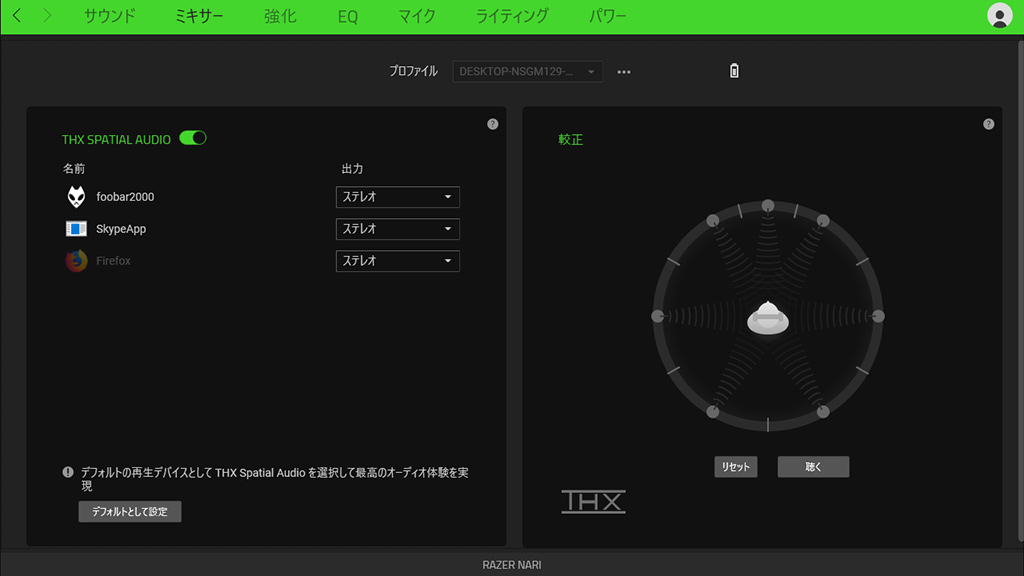Click the RAZER NARI device label
The width and height of the screenshot is (1024, 576).
(511, 564)
